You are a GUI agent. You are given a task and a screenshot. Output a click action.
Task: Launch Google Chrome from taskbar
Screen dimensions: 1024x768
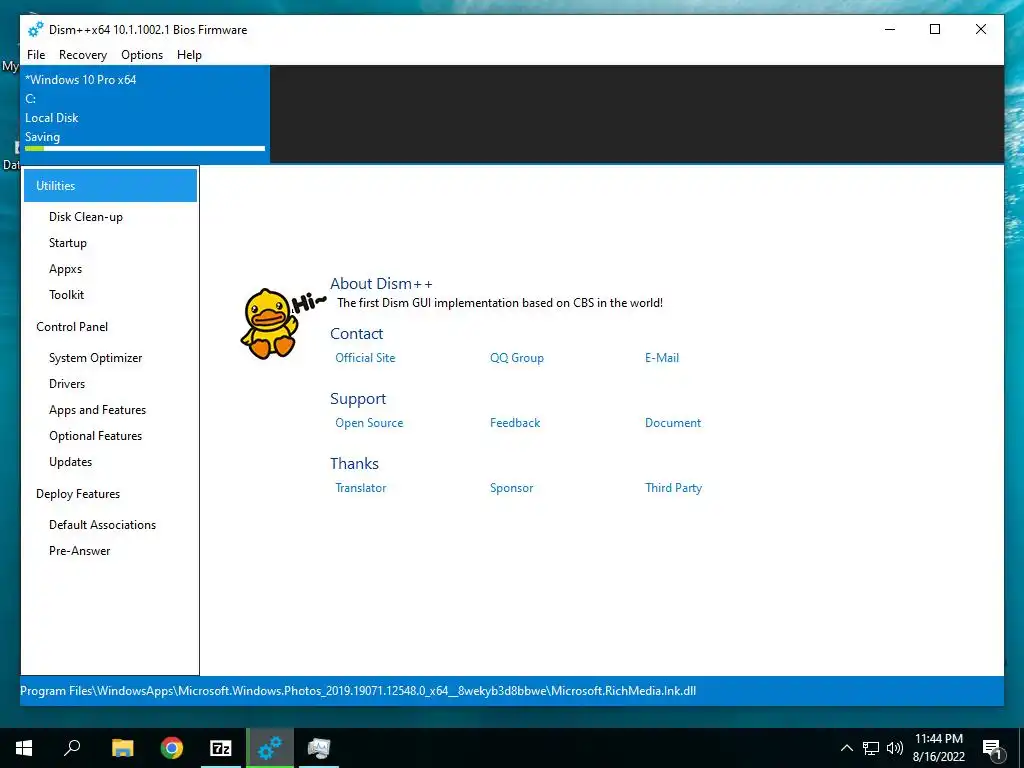pos(172,748)
